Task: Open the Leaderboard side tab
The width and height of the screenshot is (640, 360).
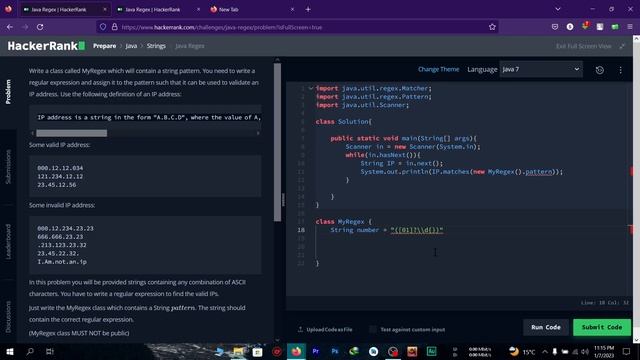Action: pyautogui.click(x=8, y=241)
